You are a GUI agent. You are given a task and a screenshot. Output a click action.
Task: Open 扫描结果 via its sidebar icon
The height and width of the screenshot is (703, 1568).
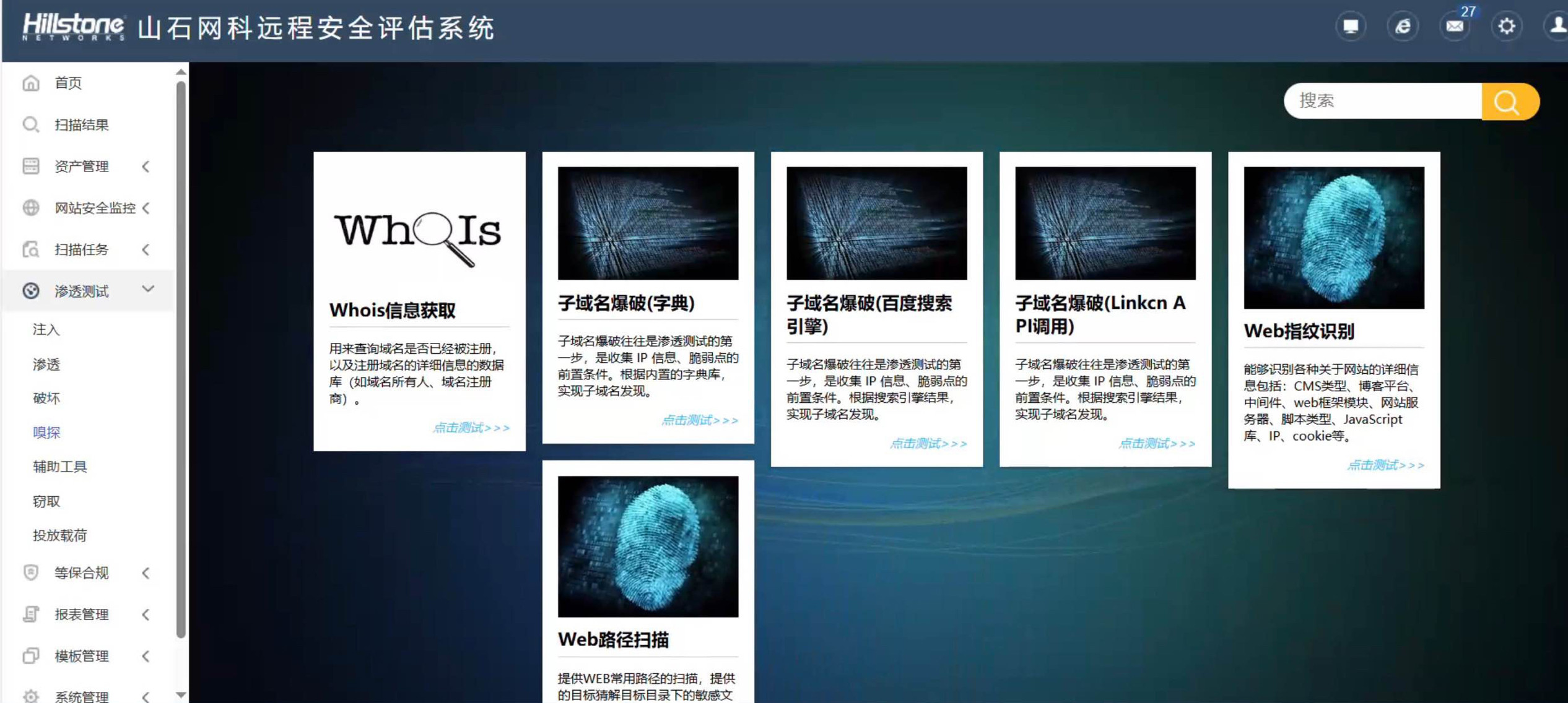[x=31, y=124]
